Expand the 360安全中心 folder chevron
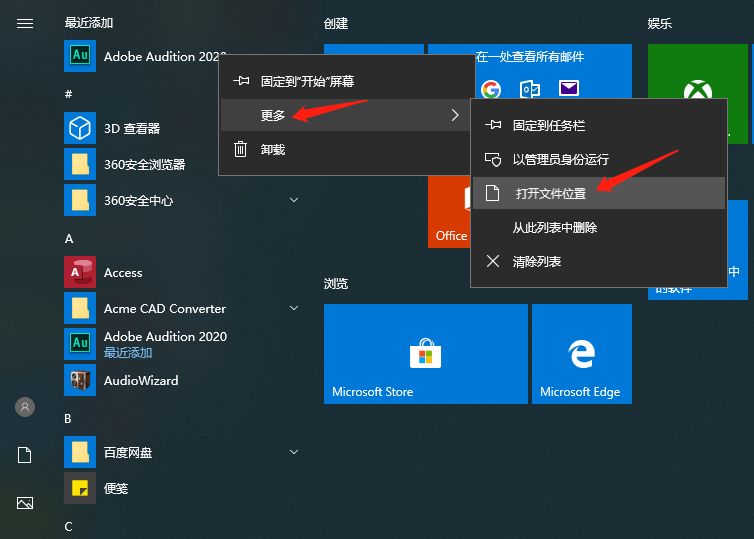 (294, 200)
